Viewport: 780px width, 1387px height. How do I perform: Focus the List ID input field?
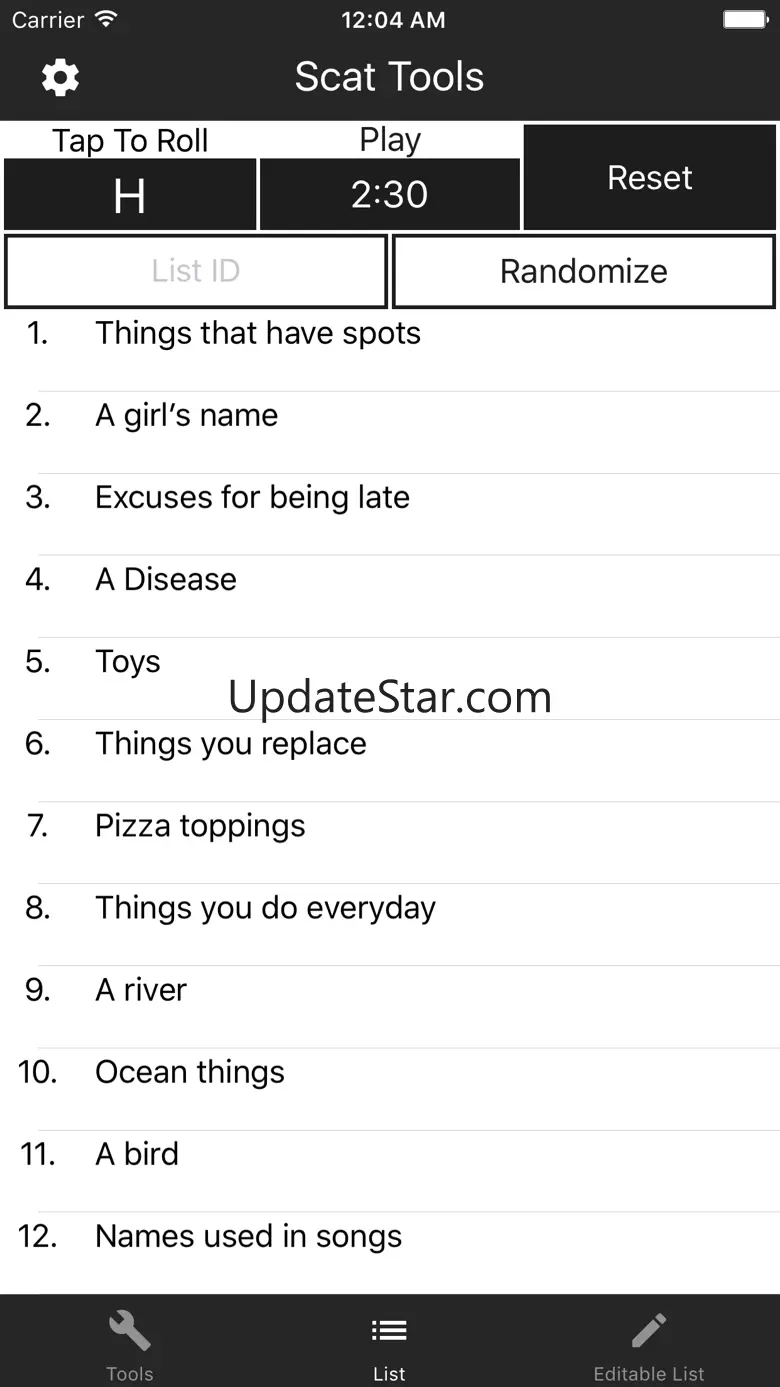(x=196, y=271)
